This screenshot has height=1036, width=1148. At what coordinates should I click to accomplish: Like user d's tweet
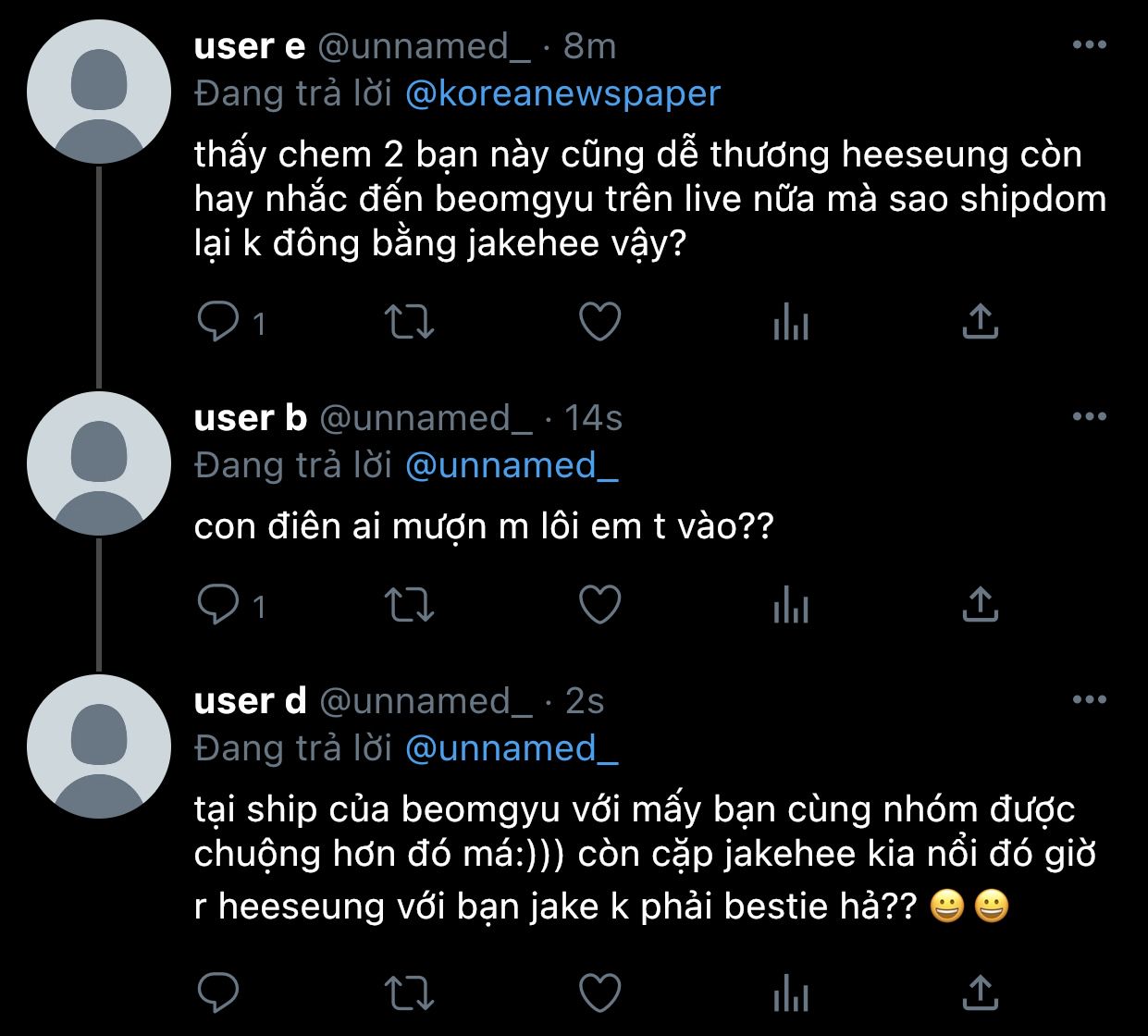[599, 993]
